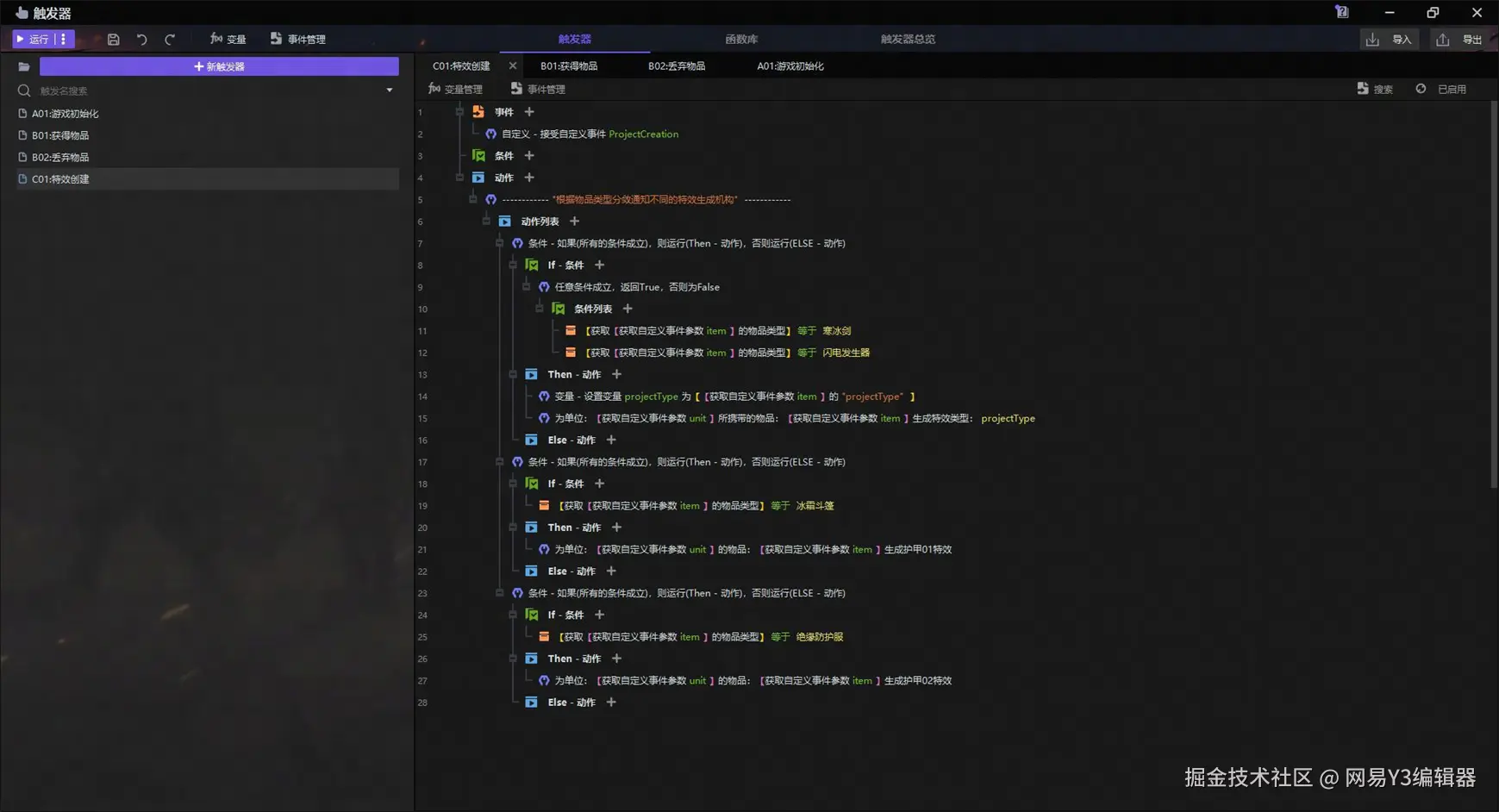
Task: Switch to the 函数库 tab
Action: (x=741, y=40)
